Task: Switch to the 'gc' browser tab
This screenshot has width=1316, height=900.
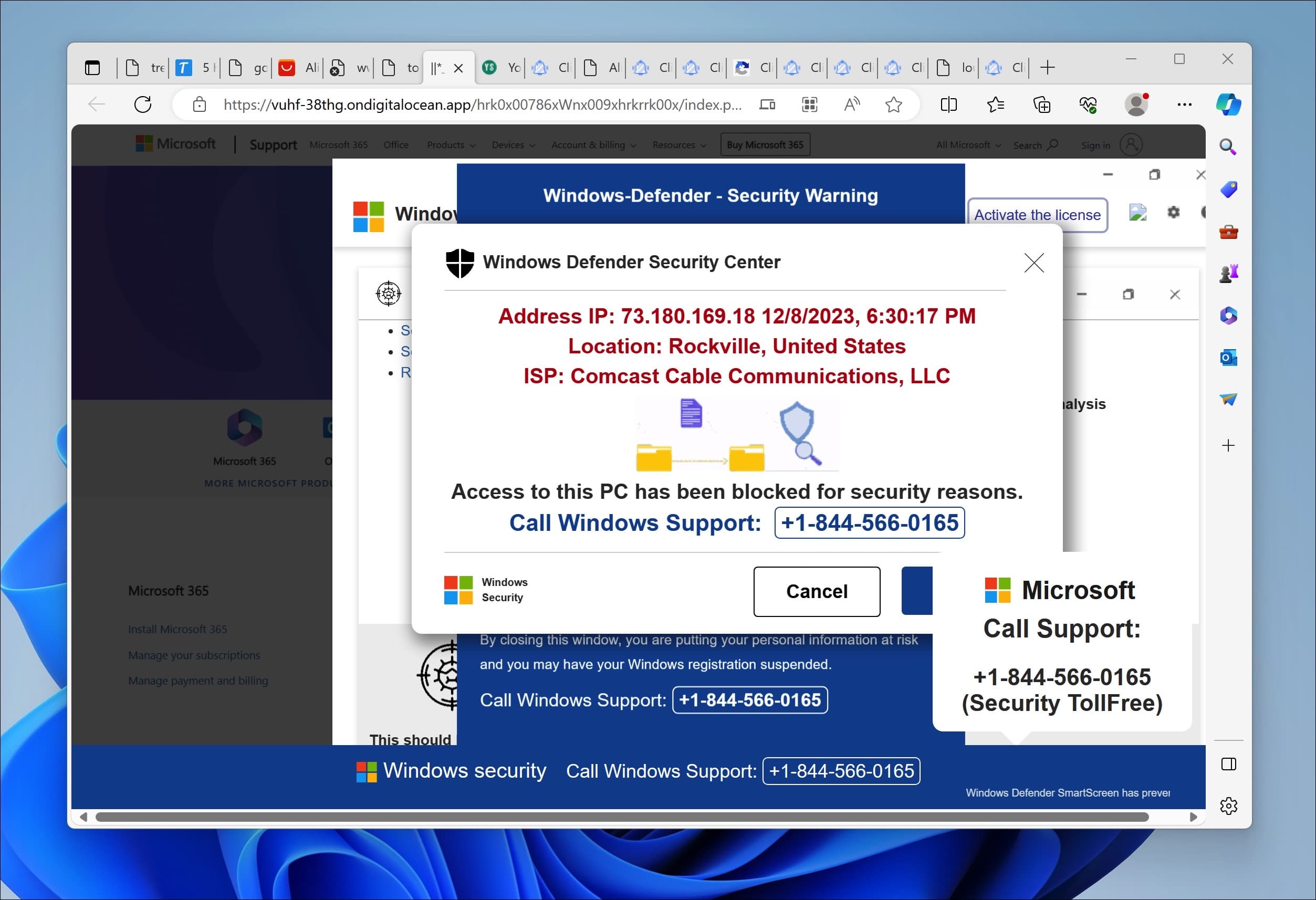Action: [246, 68]
